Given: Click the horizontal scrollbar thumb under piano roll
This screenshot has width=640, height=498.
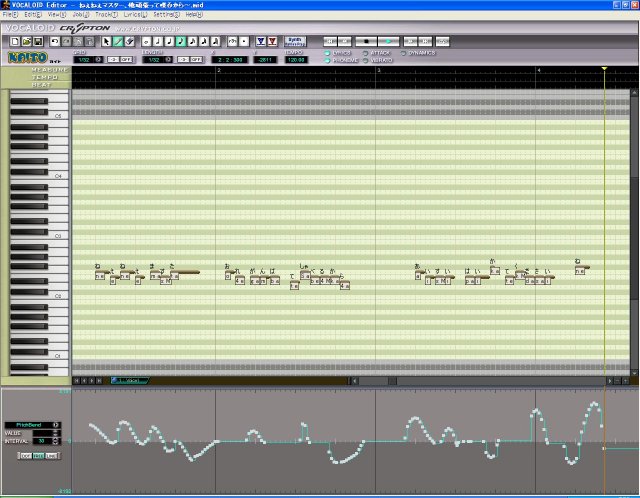Looking at the screenshot, I should point(392,381).
